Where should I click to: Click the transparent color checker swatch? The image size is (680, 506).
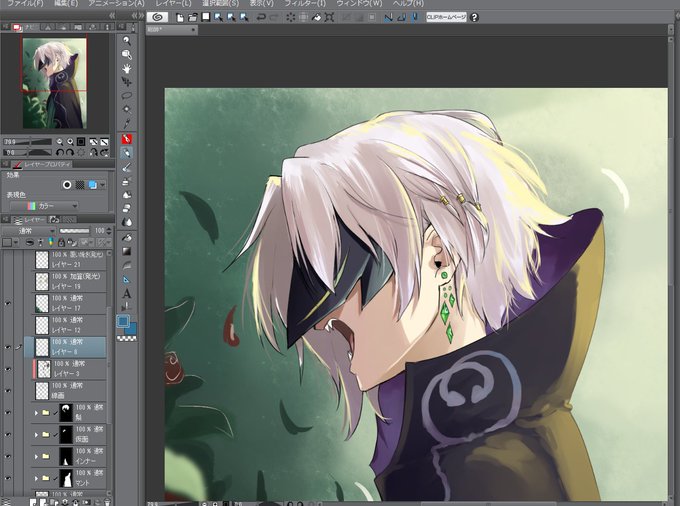(x=127, y=339)
